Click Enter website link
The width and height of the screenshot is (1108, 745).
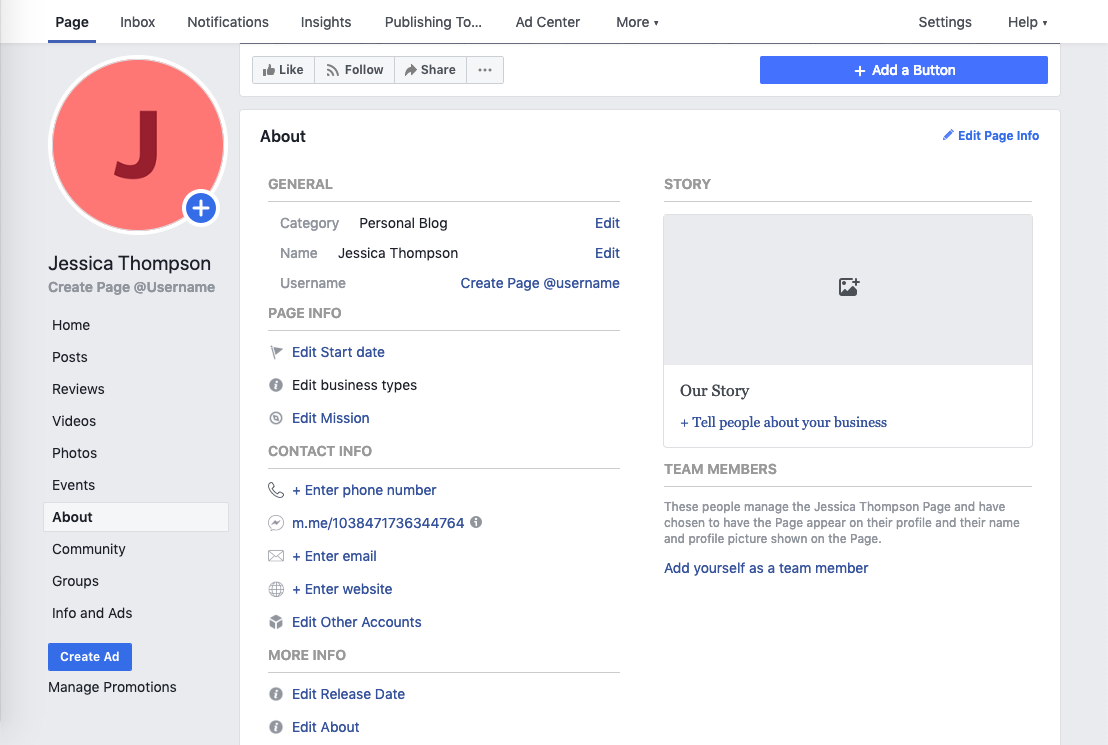point(342,589)
